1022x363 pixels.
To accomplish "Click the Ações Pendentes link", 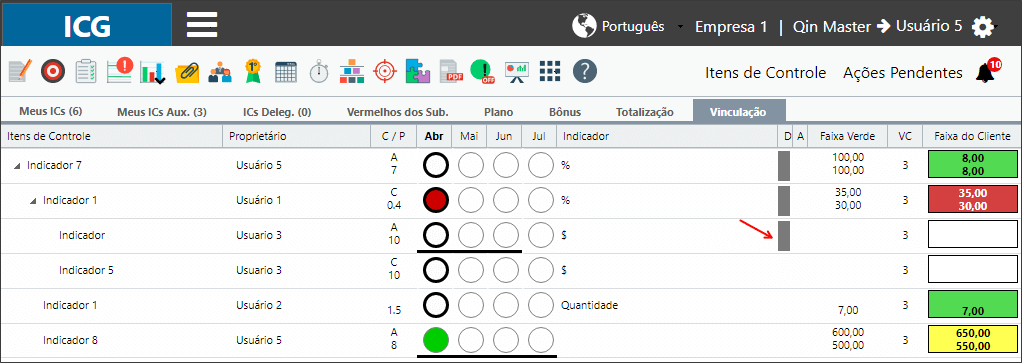I will [903, 72].
